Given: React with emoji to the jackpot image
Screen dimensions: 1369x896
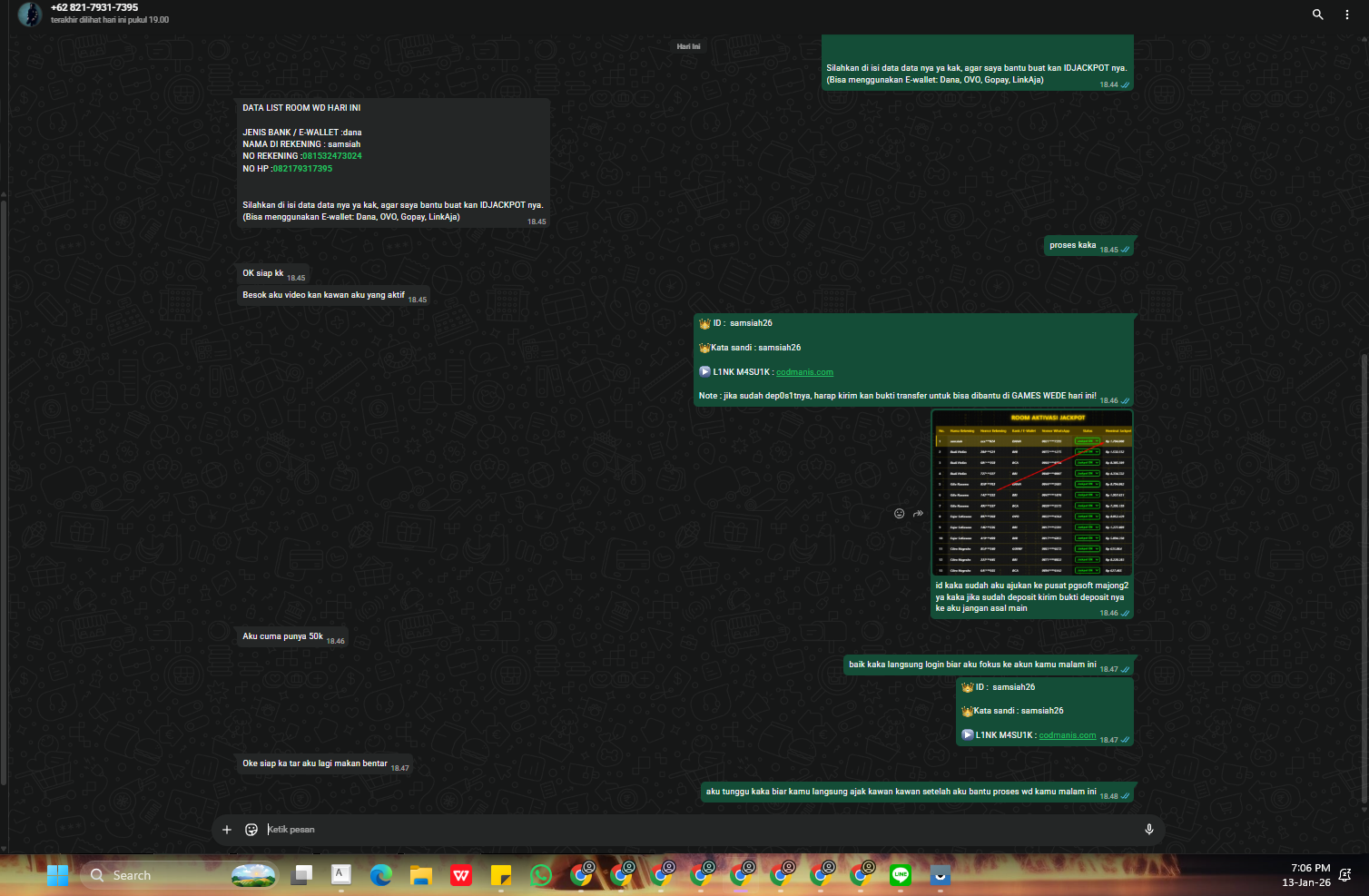Looking at the screenshot, I should point(899,514).
